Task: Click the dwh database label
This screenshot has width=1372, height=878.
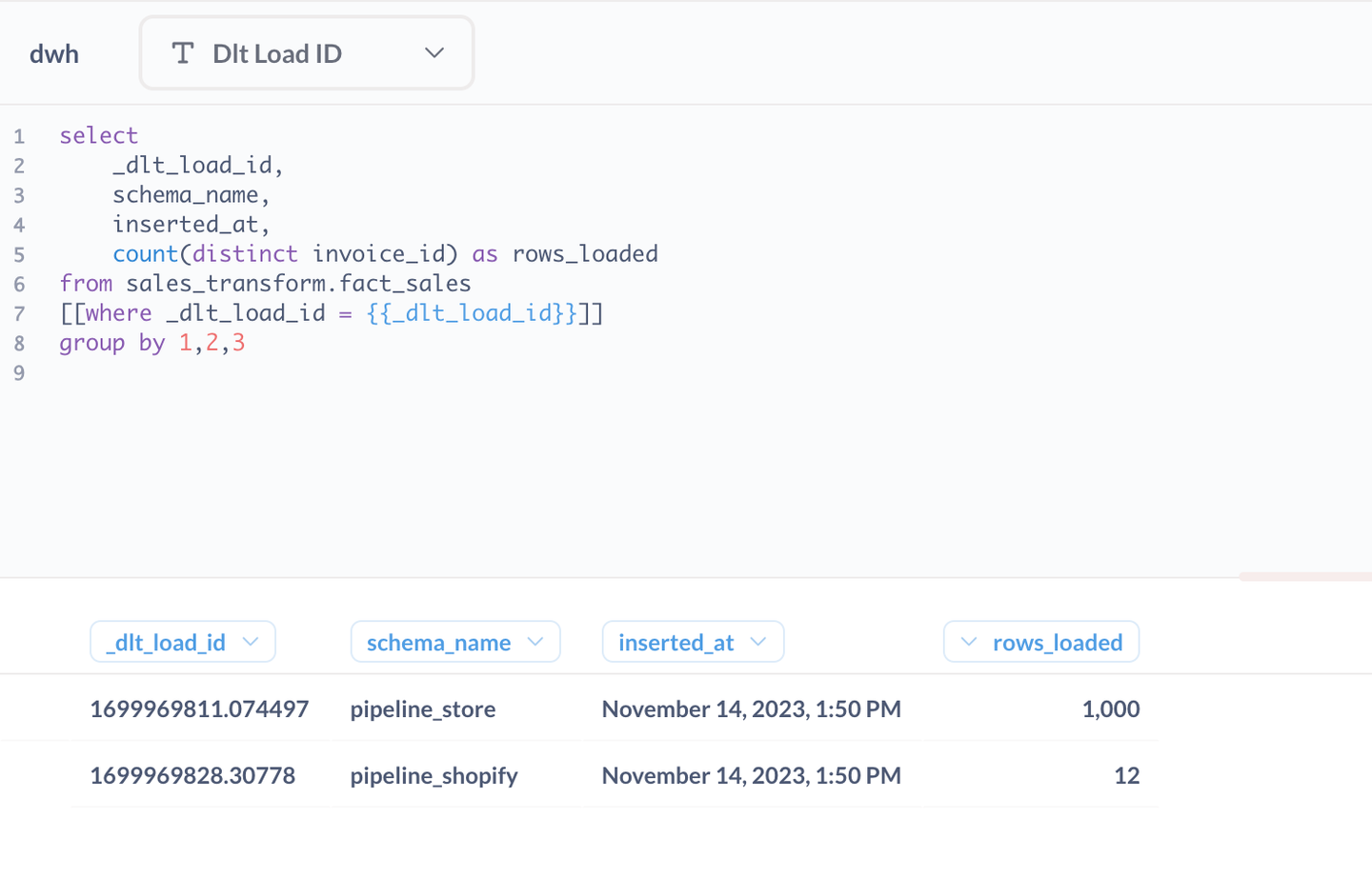Action: point(54,53)
